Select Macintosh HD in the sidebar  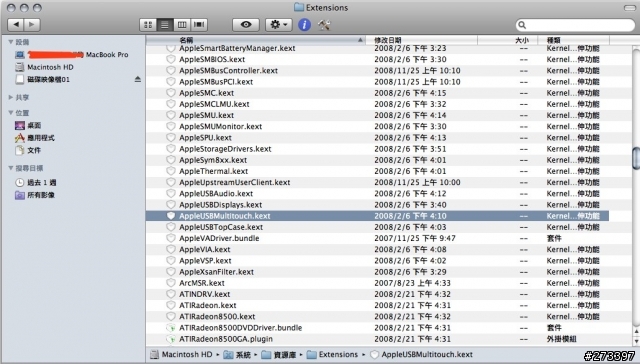(44, 67)
